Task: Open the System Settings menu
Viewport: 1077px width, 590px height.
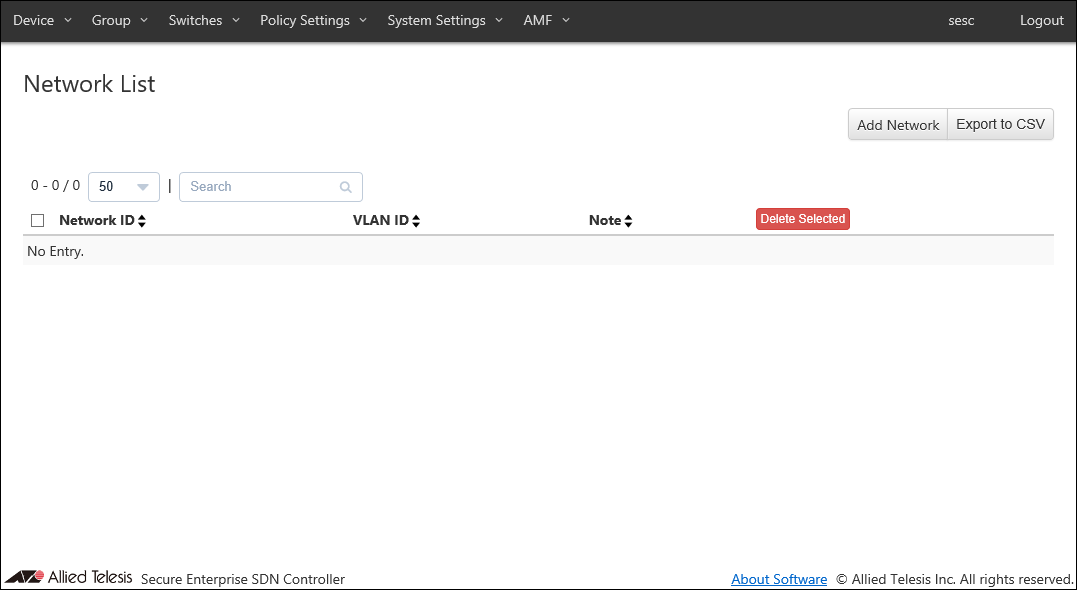Action: click(444, 21)
